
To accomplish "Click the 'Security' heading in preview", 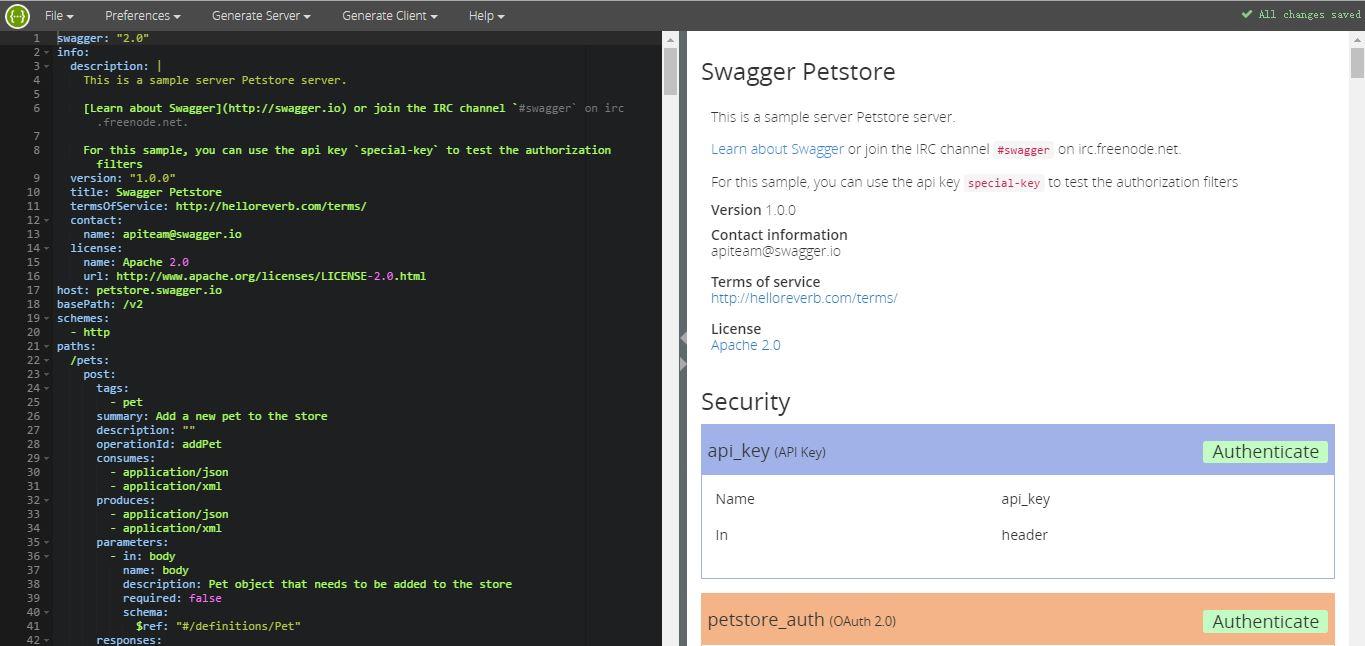I will (746, 402).
